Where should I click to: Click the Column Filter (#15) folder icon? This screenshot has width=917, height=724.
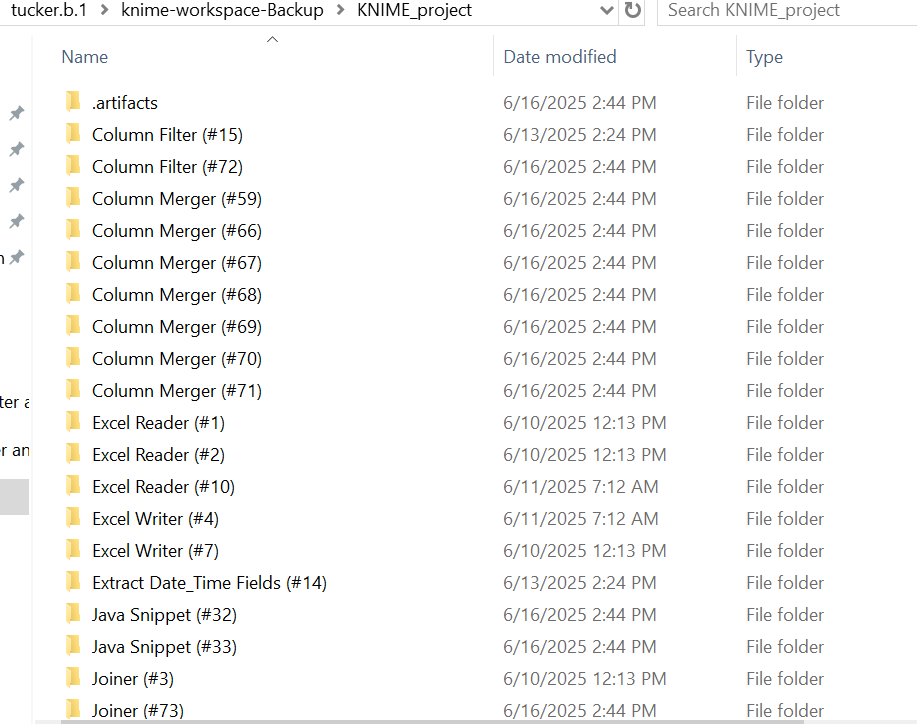coord(73,134)
